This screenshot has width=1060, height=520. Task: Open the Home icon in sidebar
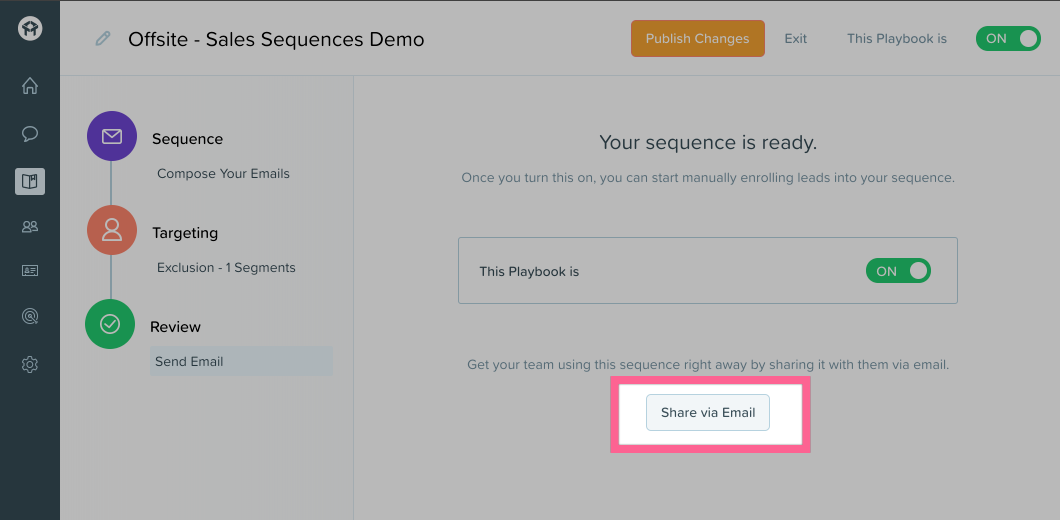coord(30,86)
